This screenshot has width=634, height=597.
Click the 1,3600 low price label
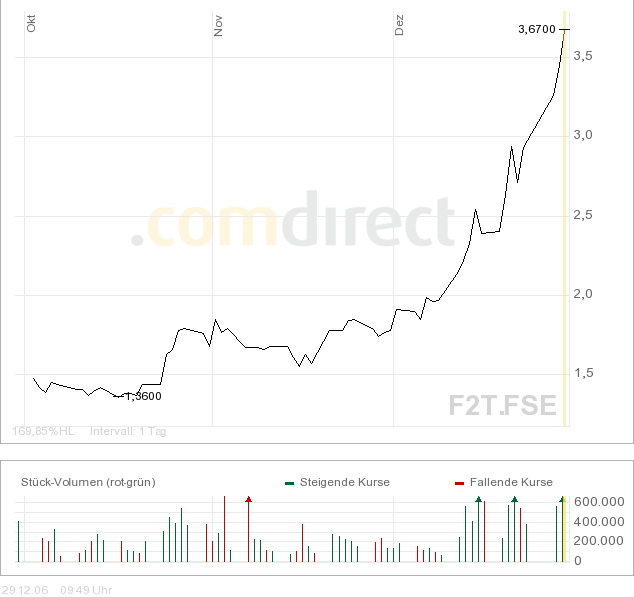point(142,396)
